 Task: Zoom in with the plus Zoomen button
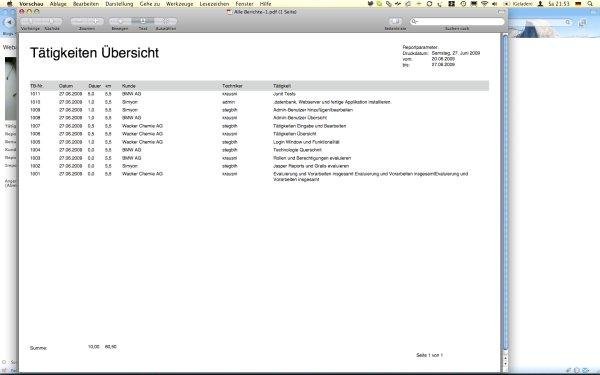coord(96,21)
